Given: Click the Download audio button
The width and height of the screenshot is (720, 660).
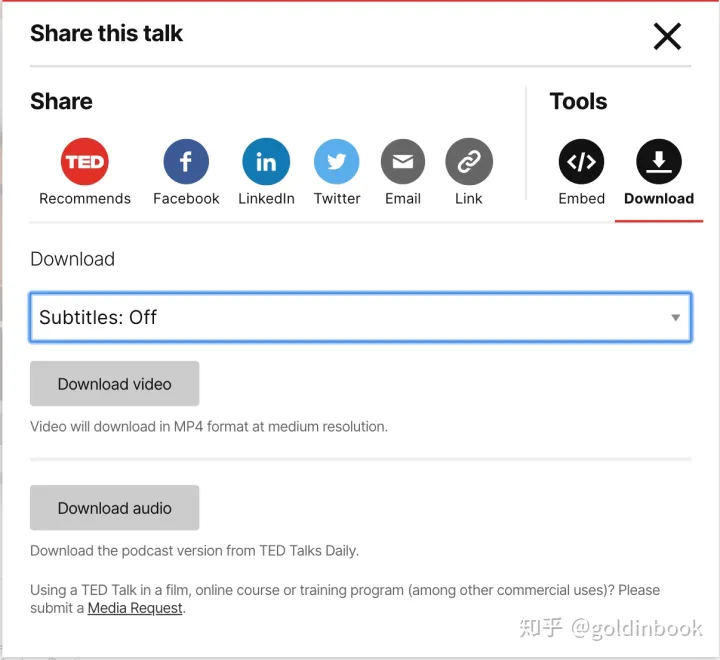Looking at the screenshot, I should click(x=114, y=508).
